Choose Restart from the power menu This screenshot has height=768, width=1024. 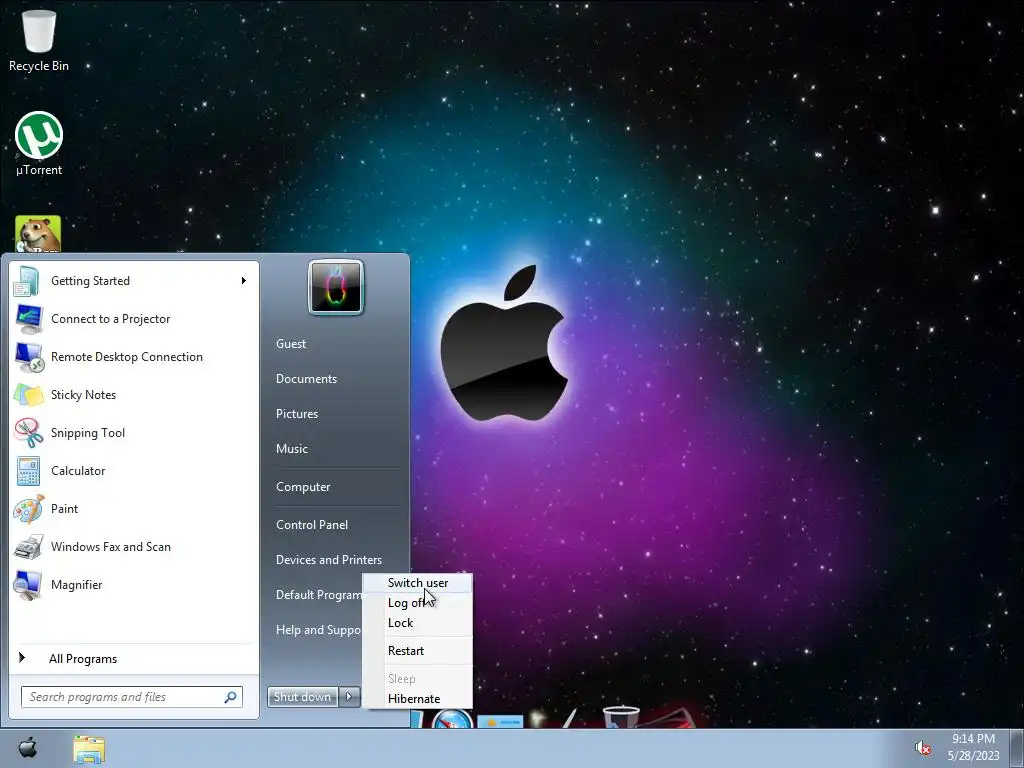[418, 651]
